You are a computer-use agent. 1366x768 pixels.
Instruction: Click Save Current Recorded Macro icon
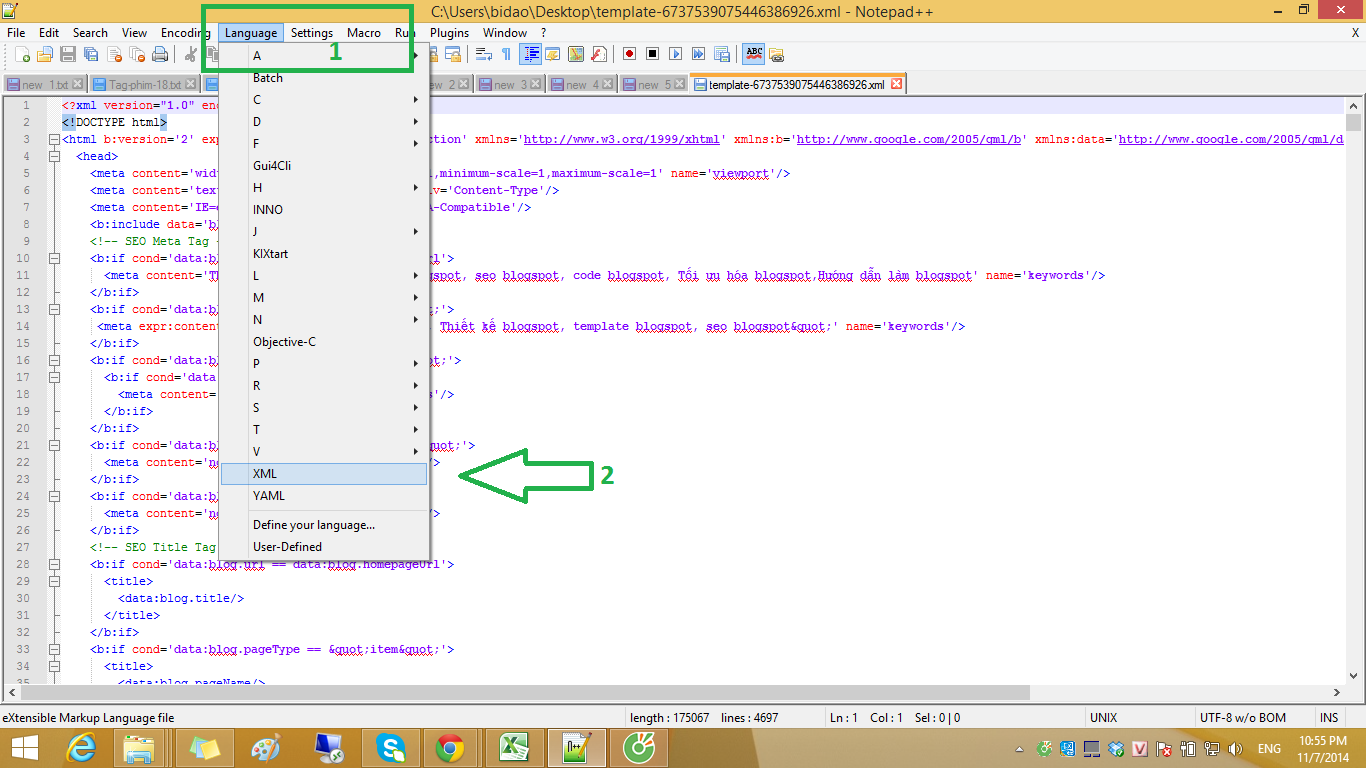tap(721, 54)
